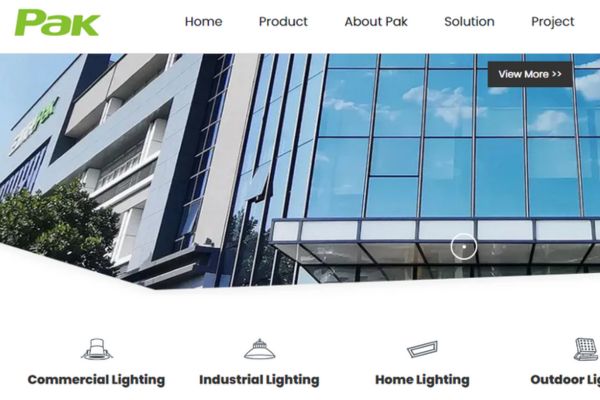Select the Commercial Lighting downlight icon
This screenshot has height=400, width=600.
coord(97,349)
